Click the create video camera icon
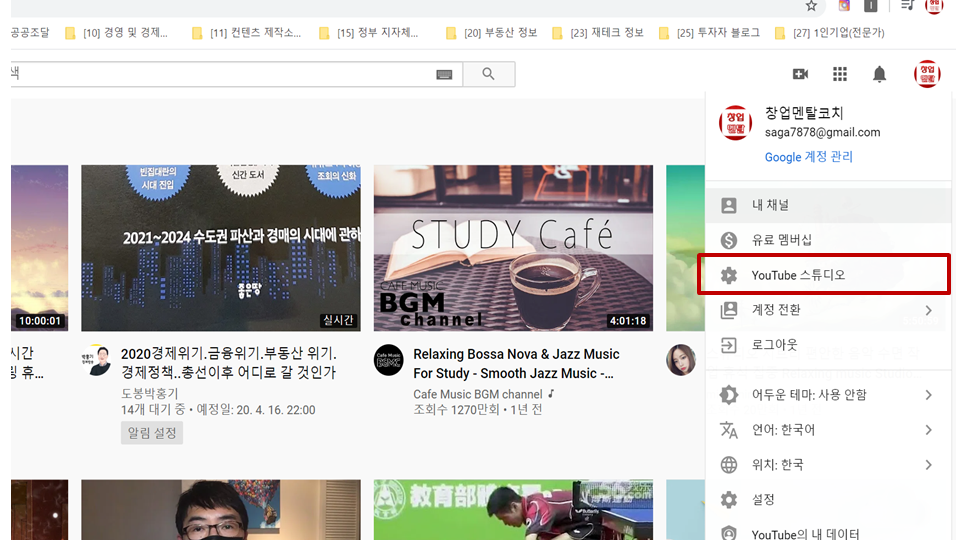960x540 pixels. pyautogui.click(x=800, y=74)
